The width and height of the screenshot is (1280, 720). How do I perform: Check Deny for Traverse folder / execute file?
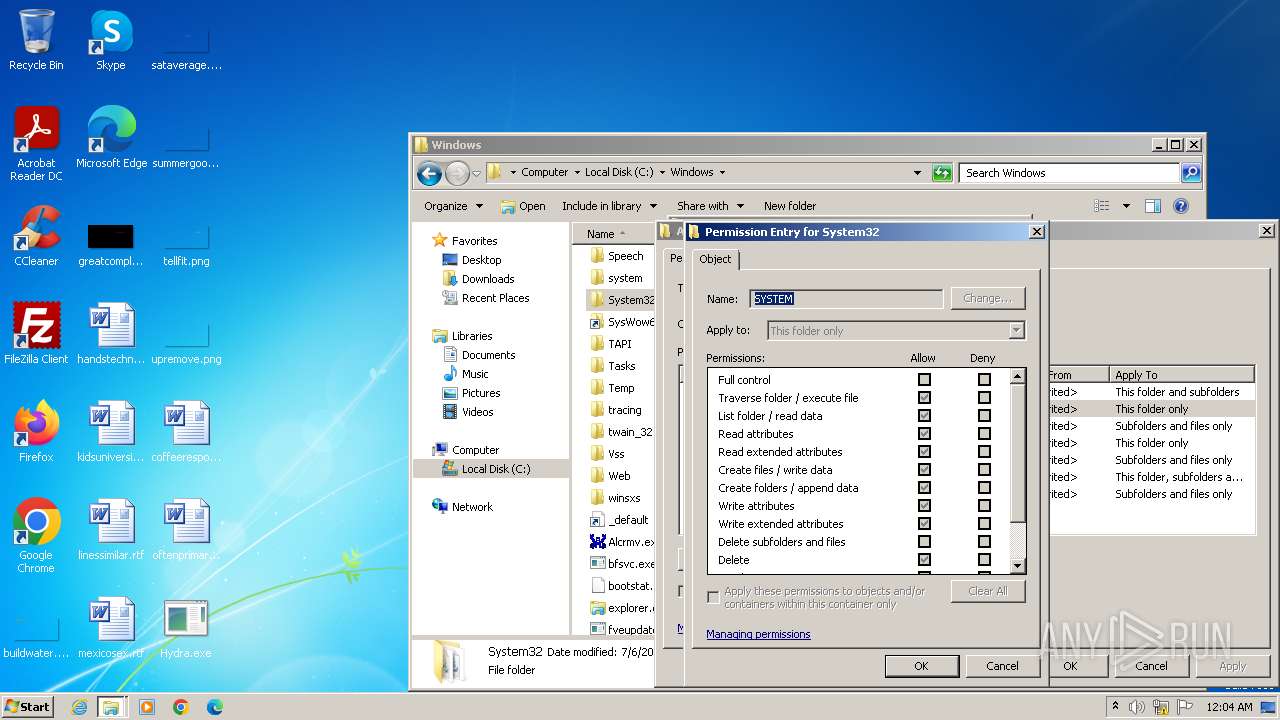pyautogui.click(x=984, y=398)
